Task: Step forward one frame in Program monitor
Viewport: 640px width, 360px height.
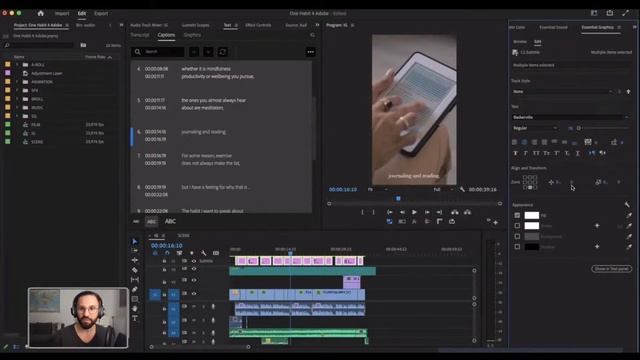Action: tap(427, 212)
